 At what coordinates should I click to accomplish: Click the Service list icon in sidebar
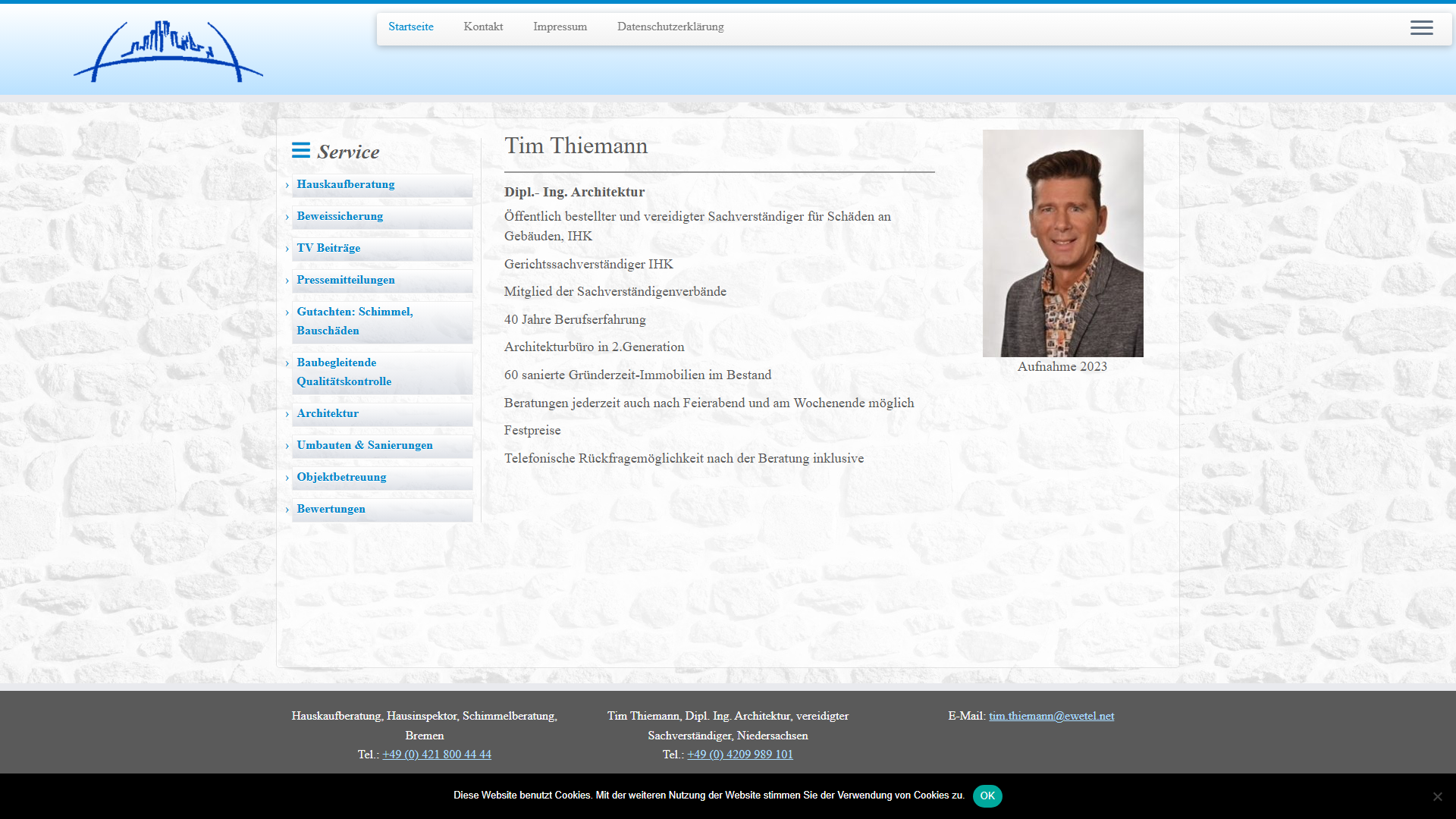pos(301,150)
